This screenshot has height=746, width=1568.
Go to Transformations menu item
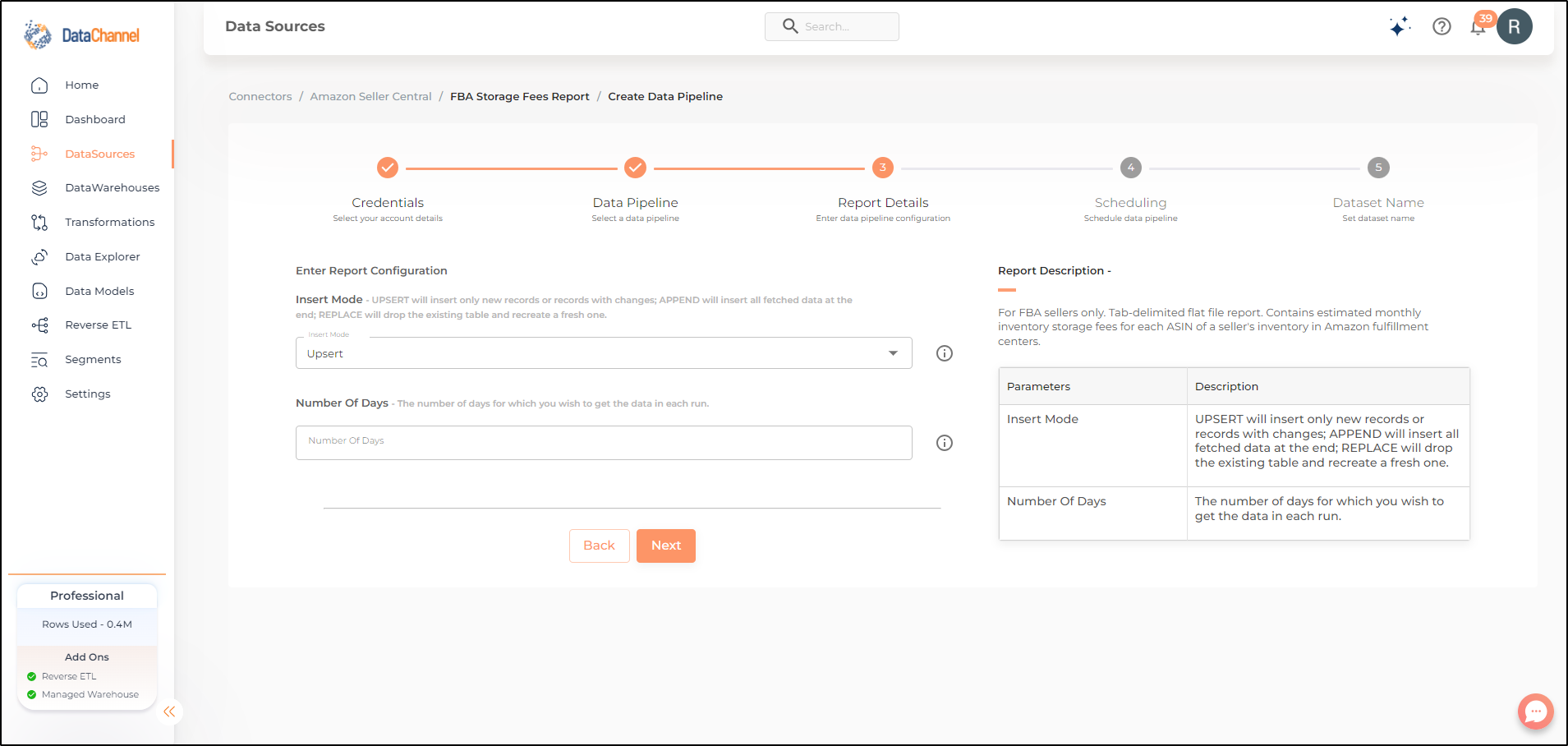[x=110, y=223]
